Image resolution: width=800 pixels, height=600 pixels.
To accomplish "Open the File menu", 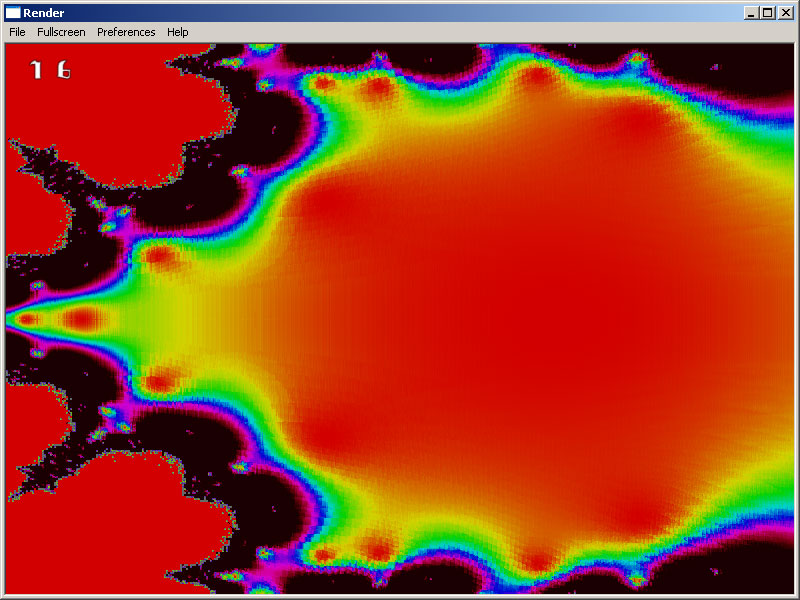I will pos(17,32).
